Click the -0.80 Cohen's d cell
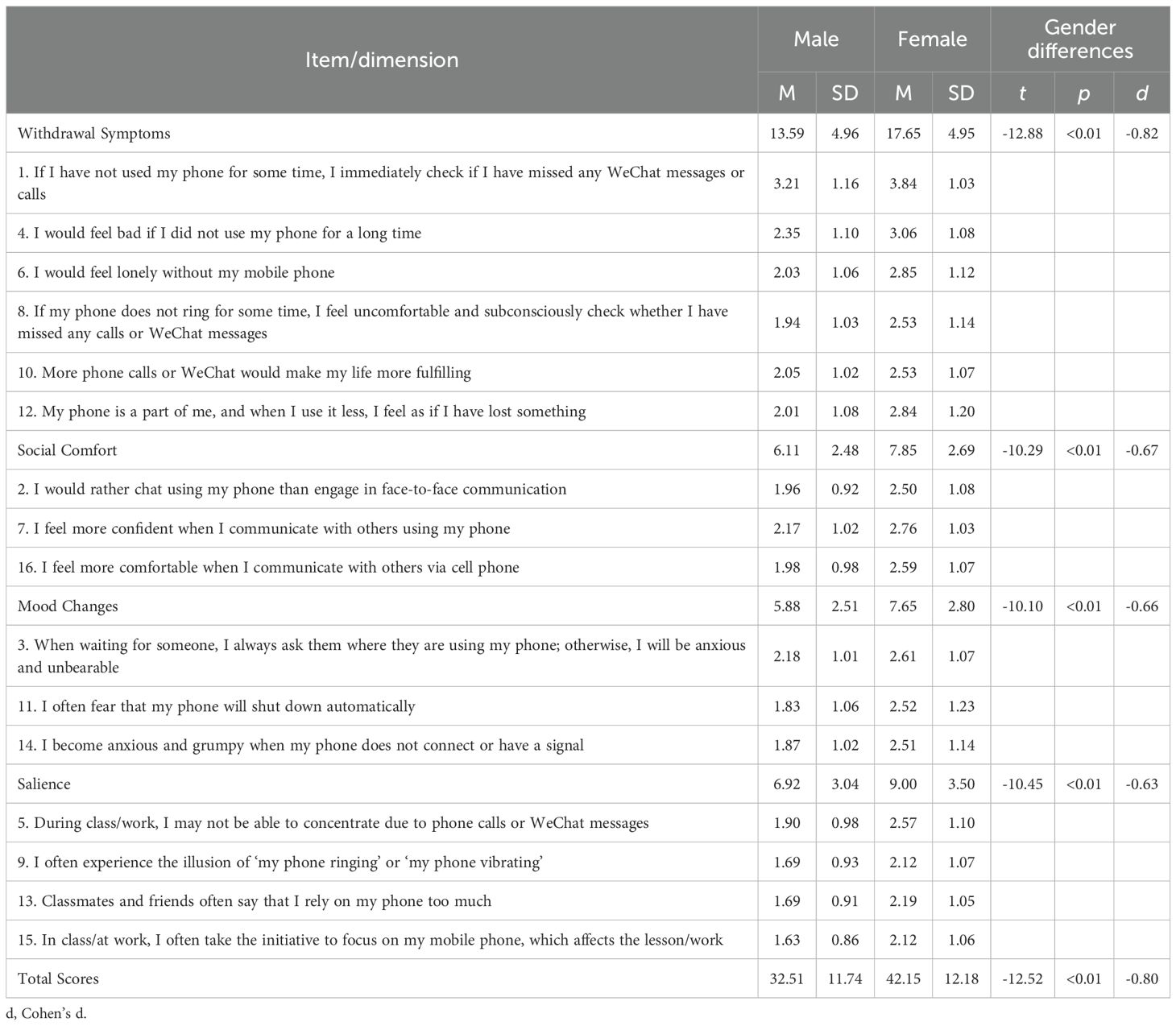The height and width of the screenshot is (1026, 1176). 1141,979
